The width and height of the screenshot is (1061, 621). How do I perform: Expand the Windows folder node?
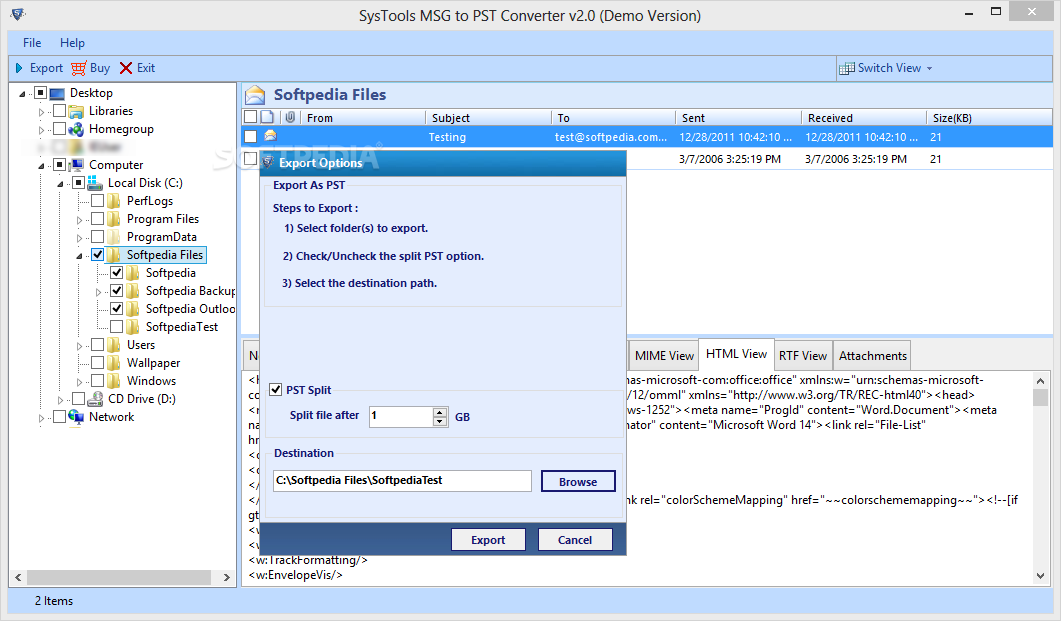coord(79,382)
